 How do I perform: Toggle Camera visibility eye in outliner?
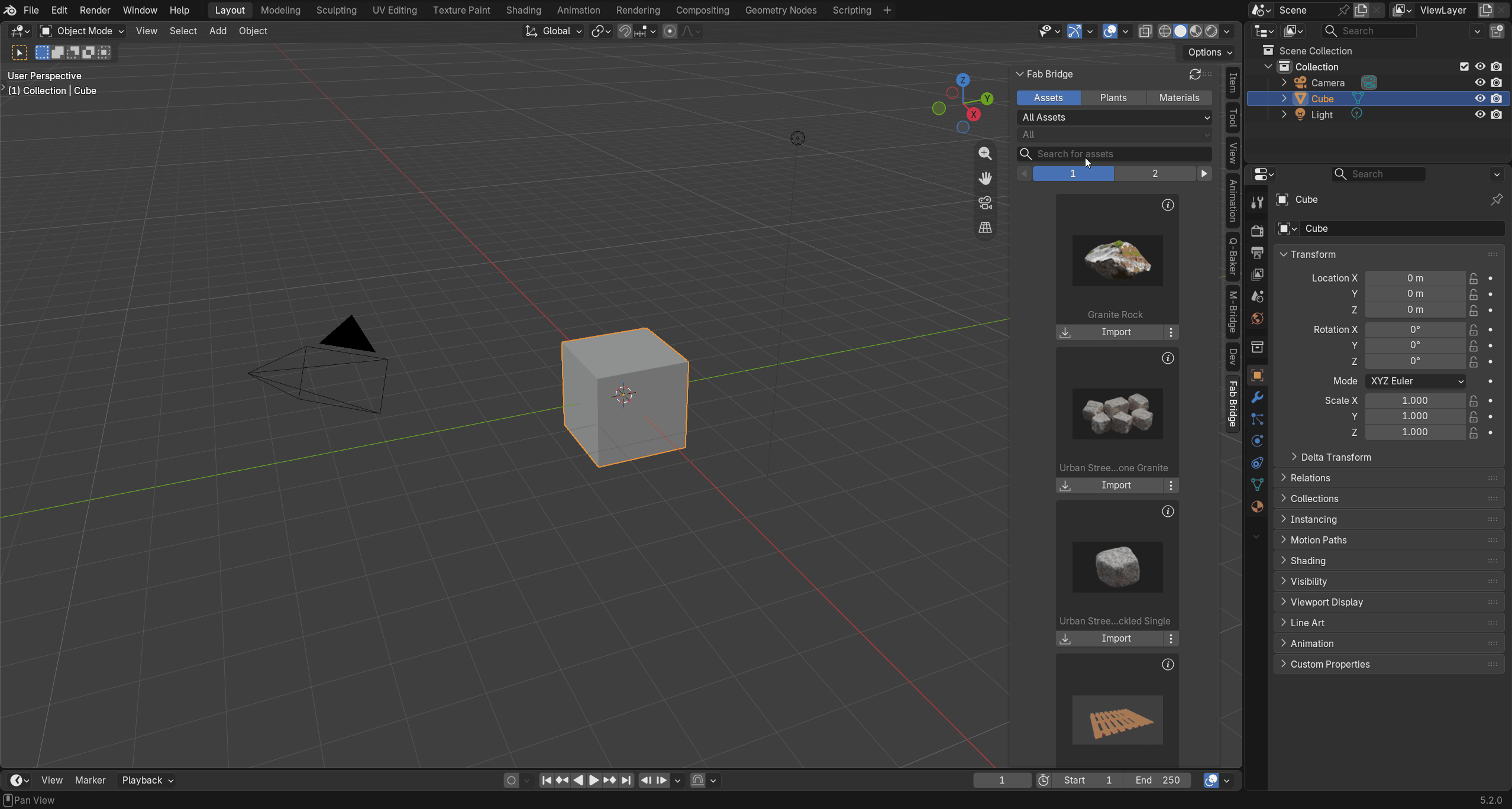coord(1480,83)
